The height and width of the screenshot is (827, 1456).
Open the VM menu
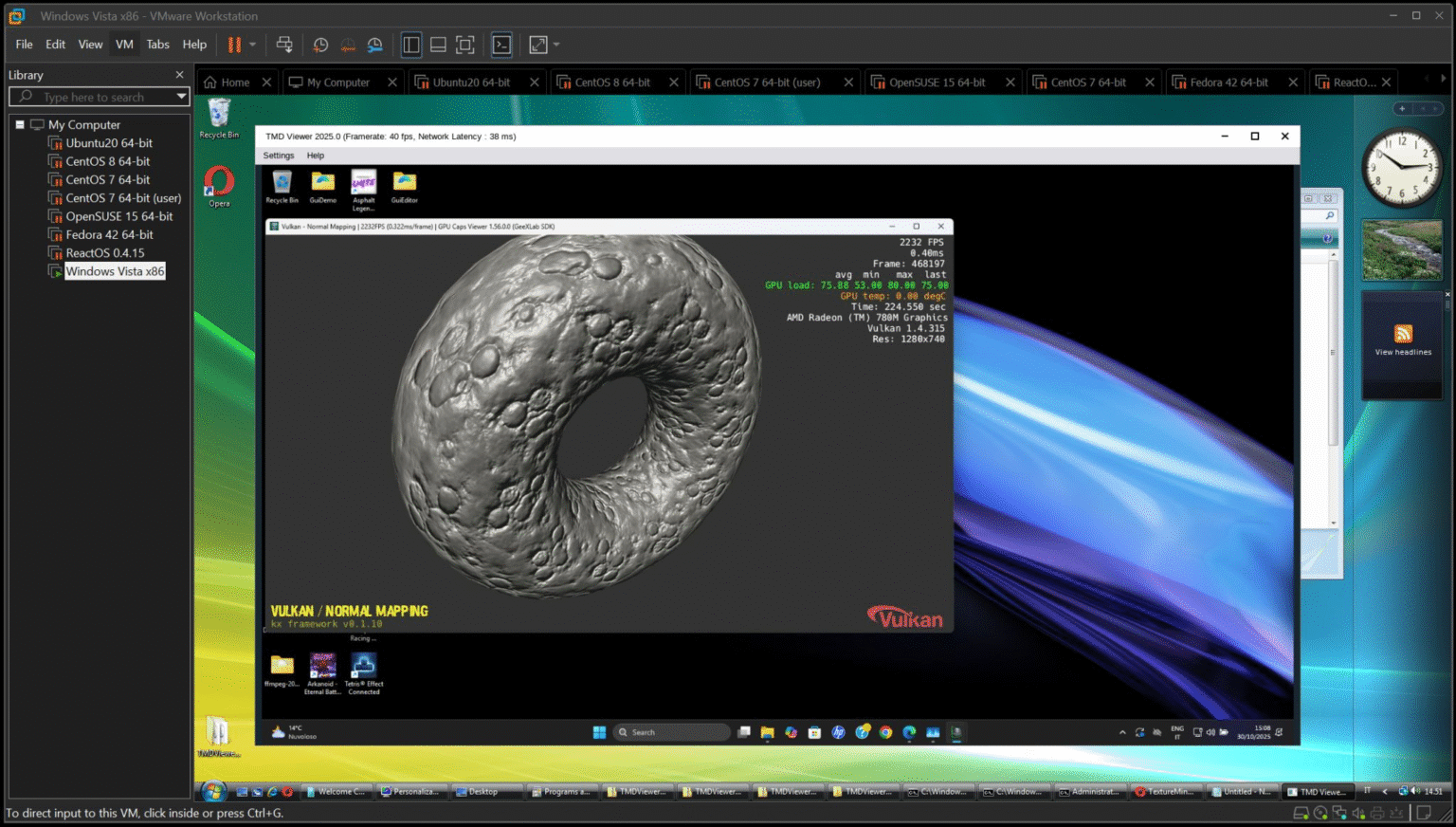[124, 45]
